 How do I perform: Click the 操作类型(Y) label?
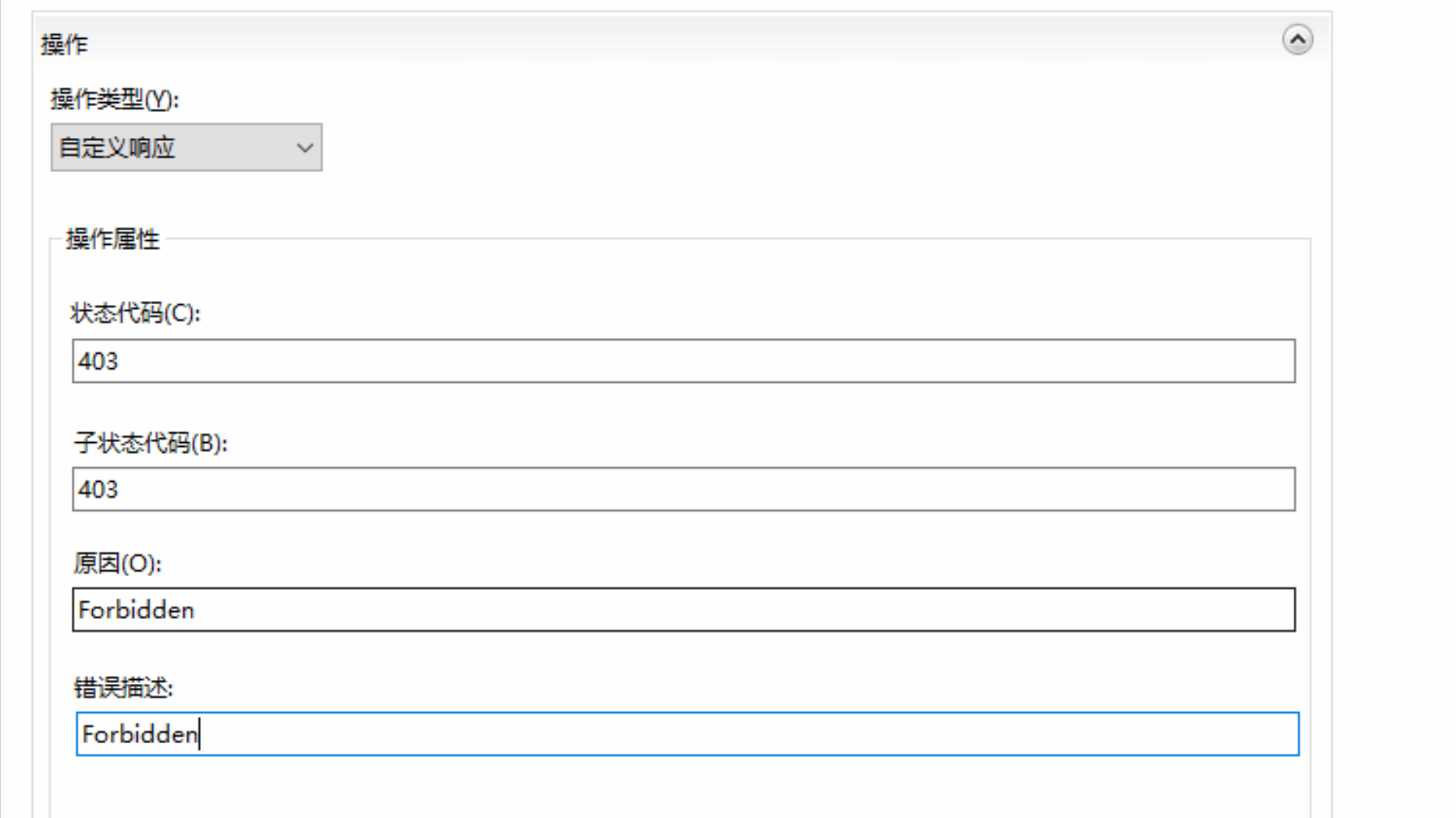coord(114,99)
